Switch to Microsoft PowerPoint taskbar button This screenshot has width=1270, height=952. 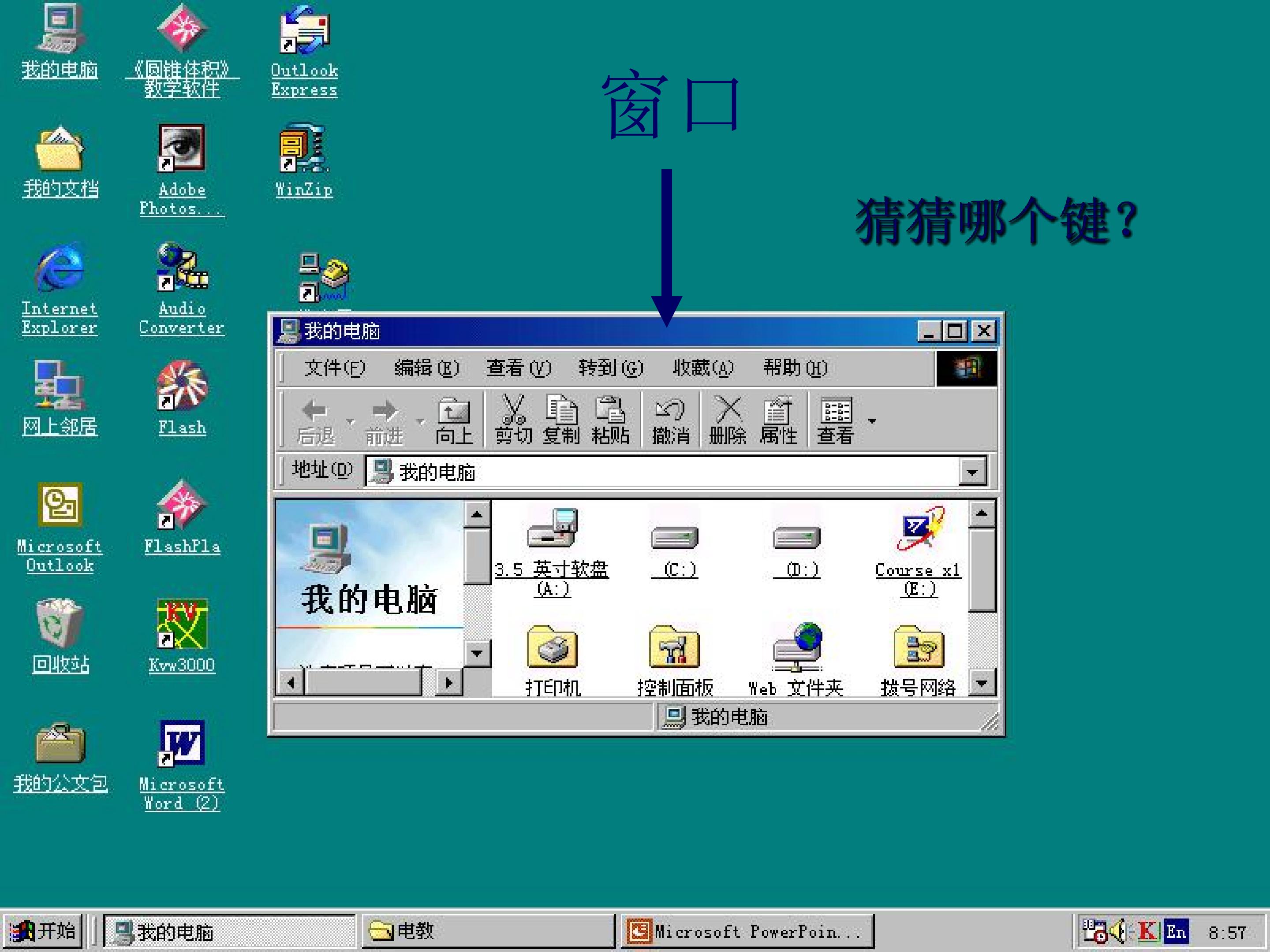[x=747, y=931]
